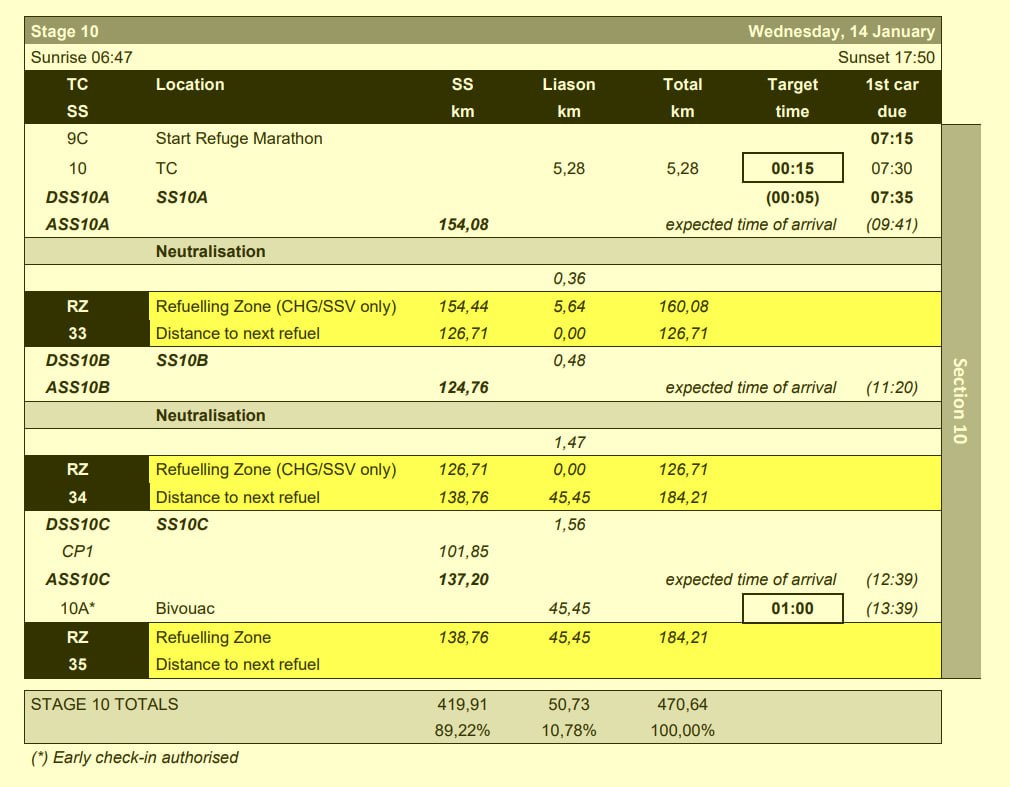Click the Bivouac location entry
Viewport: 1010px width, 787px height.
185,608
